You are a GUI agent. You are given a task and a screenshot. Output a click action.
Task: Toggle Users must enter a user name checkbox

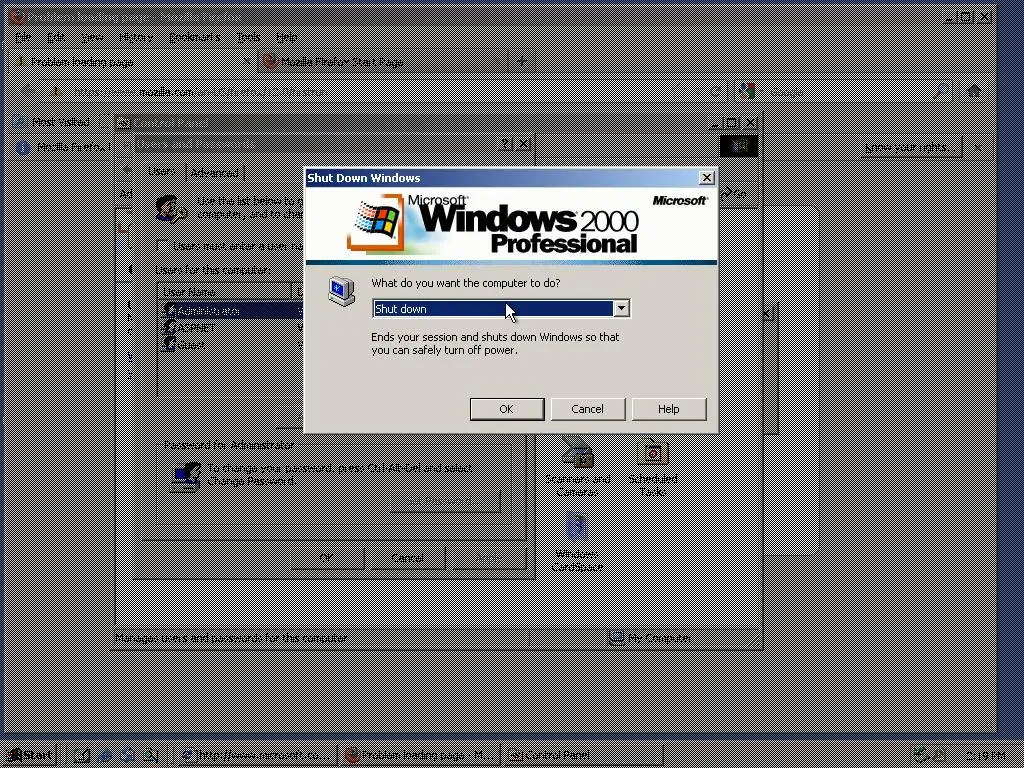click(163, 246)
